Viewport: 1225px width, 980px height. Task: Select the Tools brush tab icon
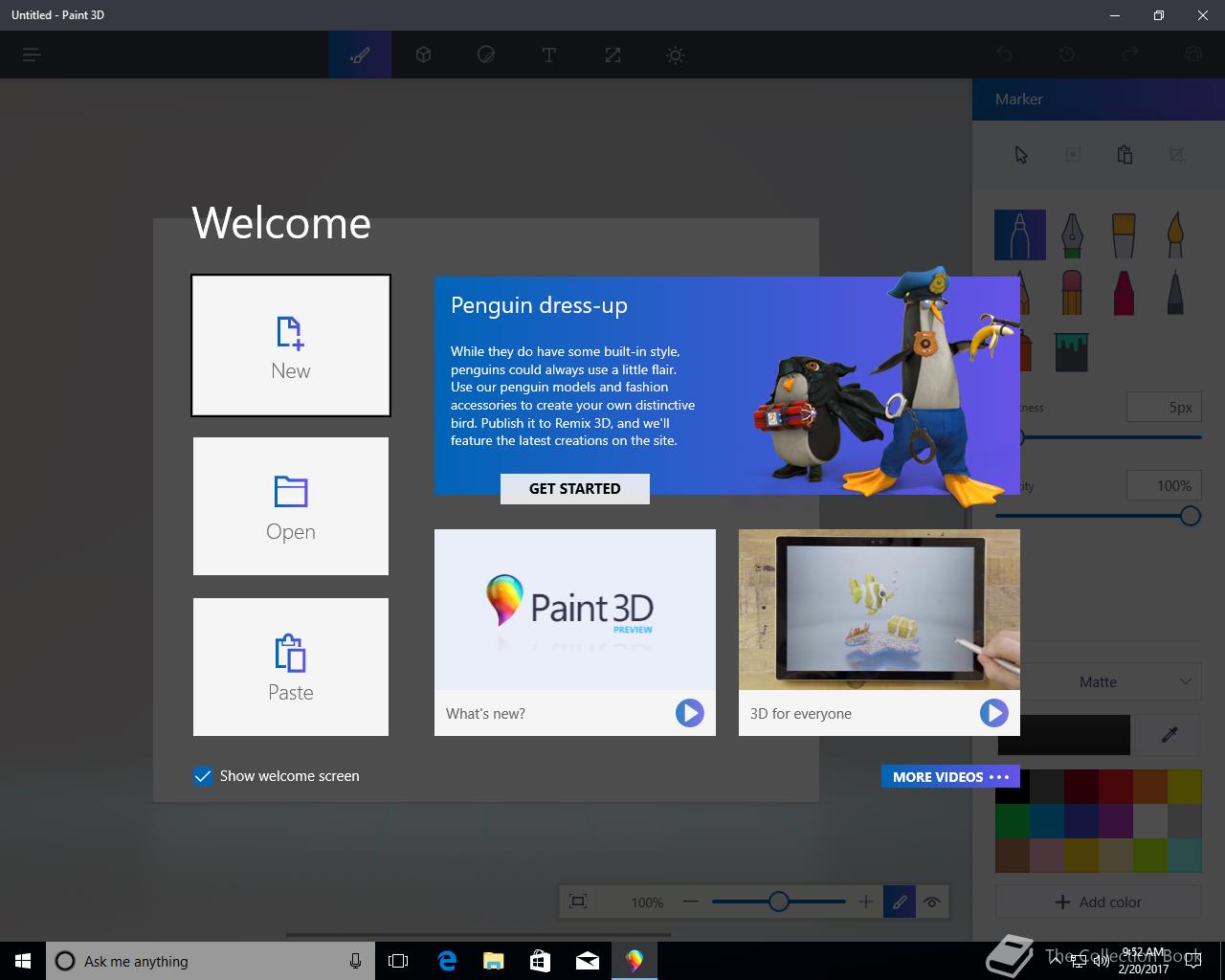click(x=360, y=55)
